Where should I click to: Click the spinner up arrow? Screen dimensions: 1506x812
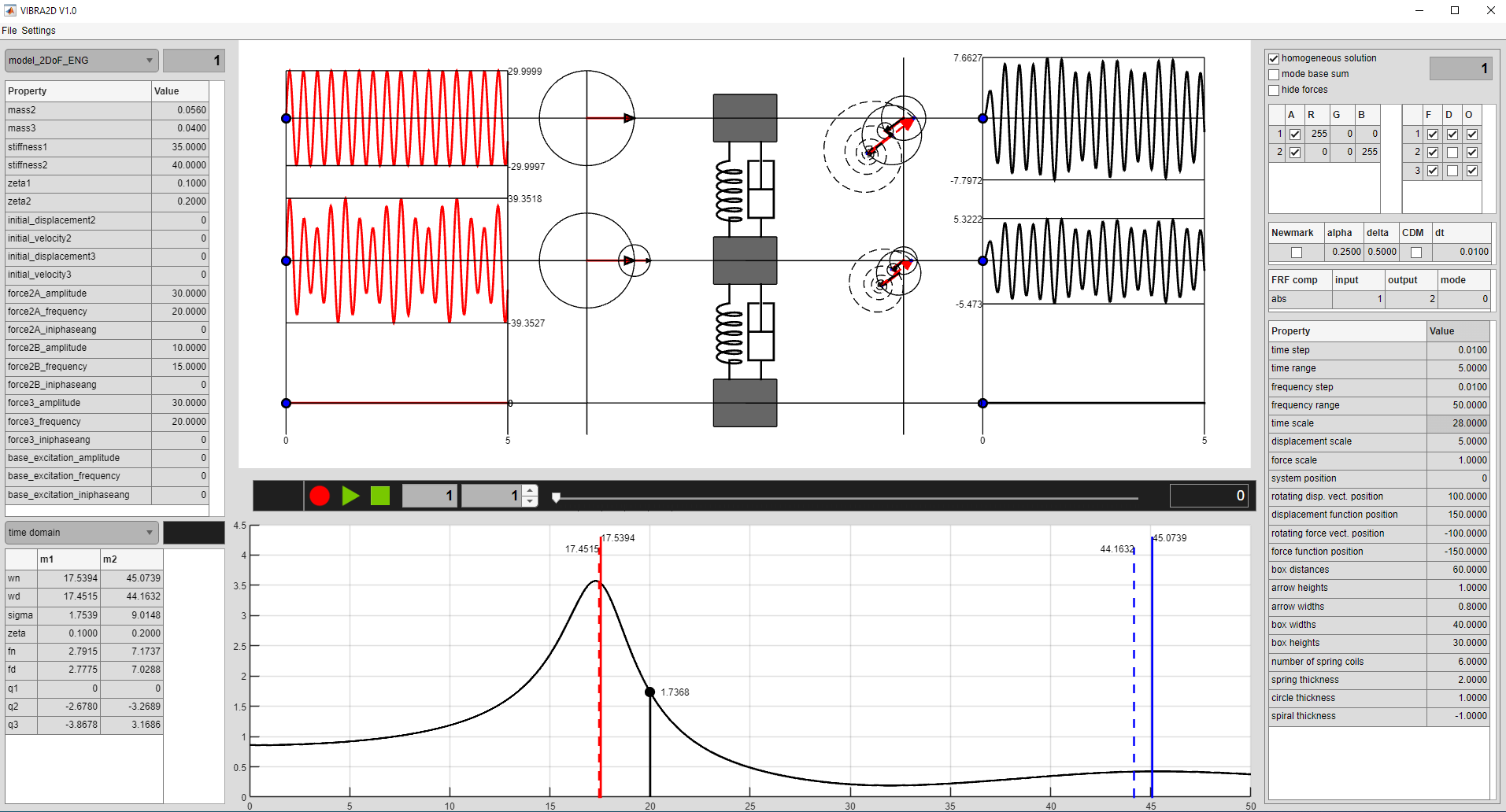531,490
